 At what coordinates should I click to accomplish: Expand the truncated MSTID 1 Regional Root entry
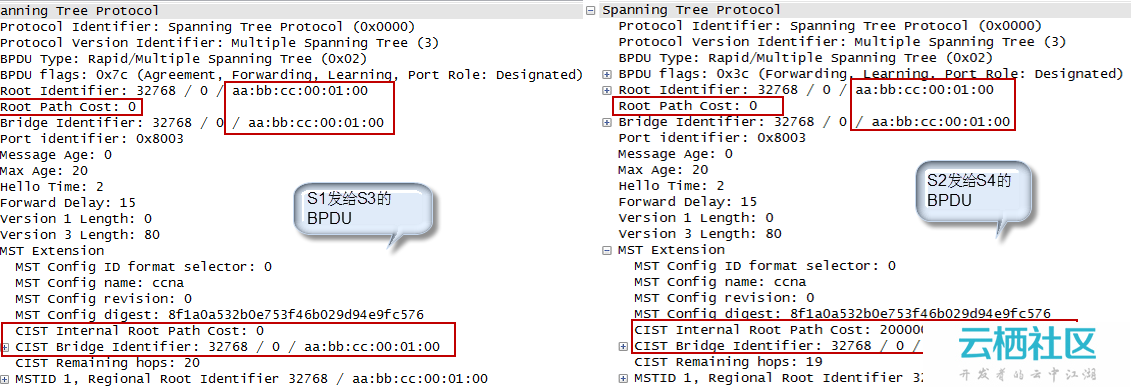(624, 378)
